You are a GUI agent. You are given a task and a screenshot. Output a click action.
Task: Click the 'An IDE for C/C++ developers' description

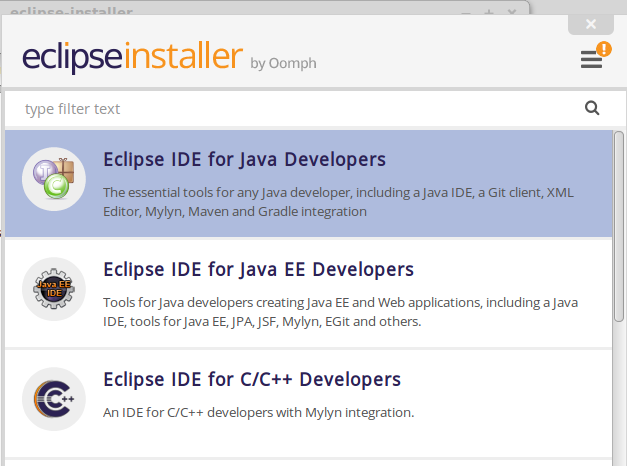pos(258,412)
